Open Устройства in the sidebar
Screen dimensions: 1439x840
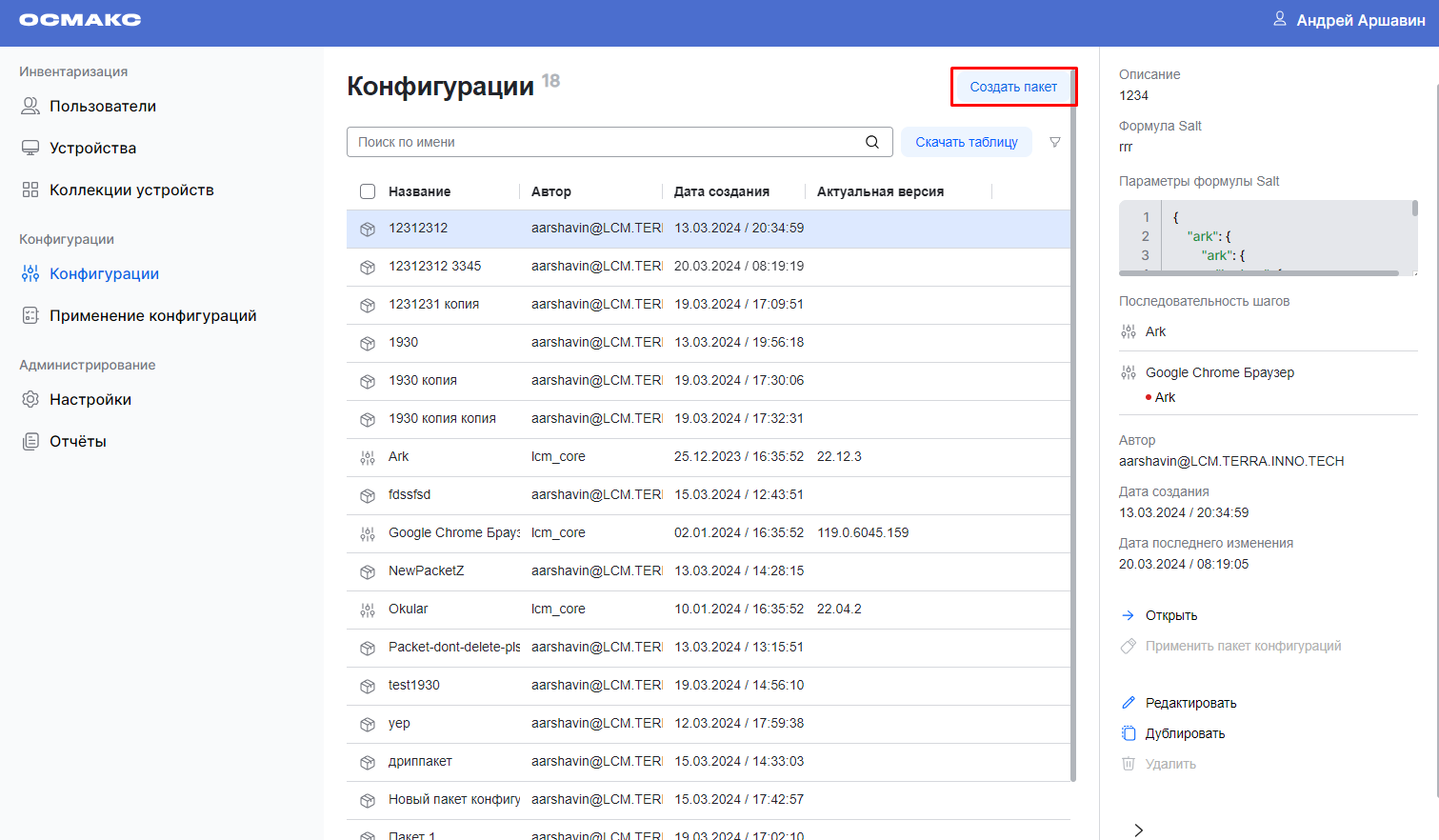[x=92, y=148]
